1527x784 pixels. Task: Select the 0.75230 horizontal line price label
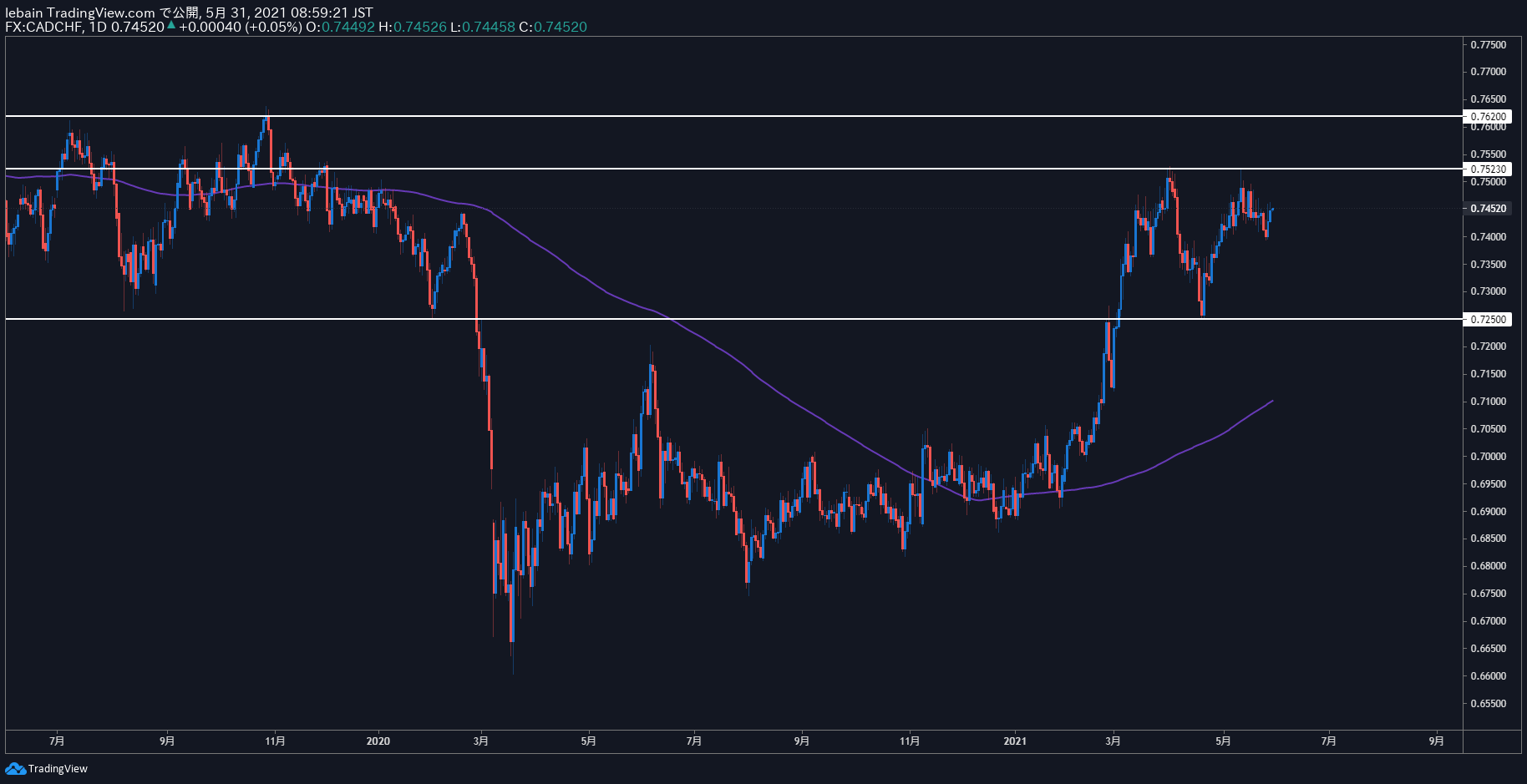click(1488, 169)
